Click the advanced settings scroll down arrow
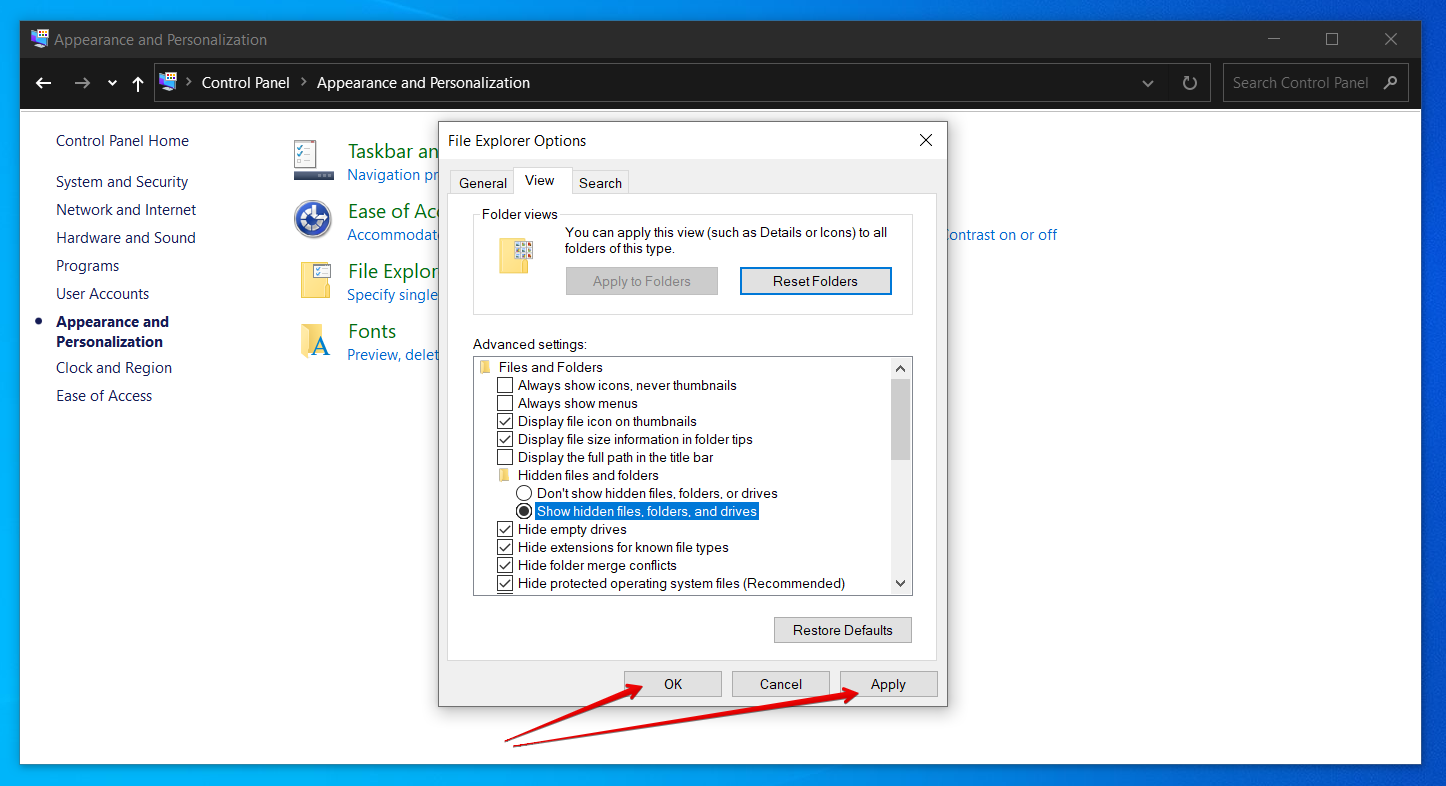Image resolution: width=1446 pixels, height=786 pixels. (901, 584)
